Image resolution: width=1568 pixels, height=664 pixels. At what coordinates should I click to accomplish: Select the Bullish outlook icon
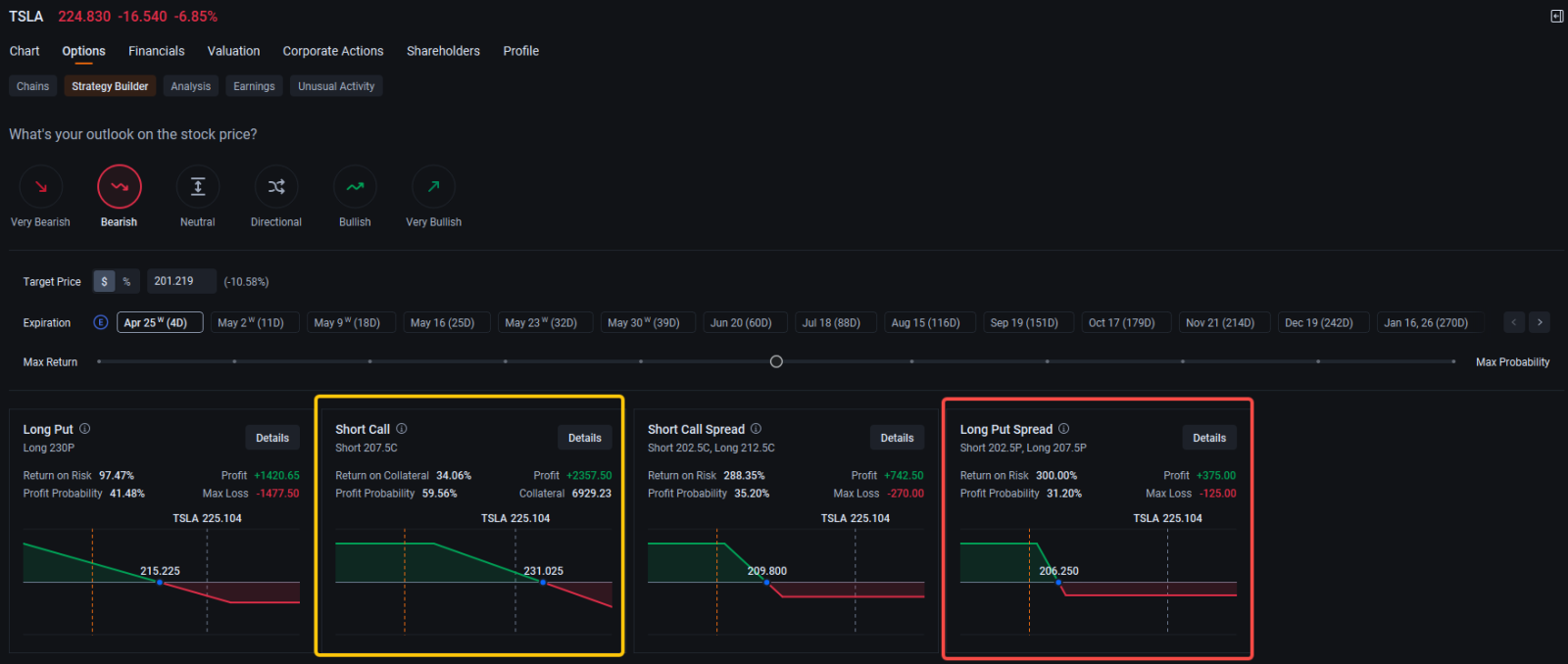pos(355,187)
